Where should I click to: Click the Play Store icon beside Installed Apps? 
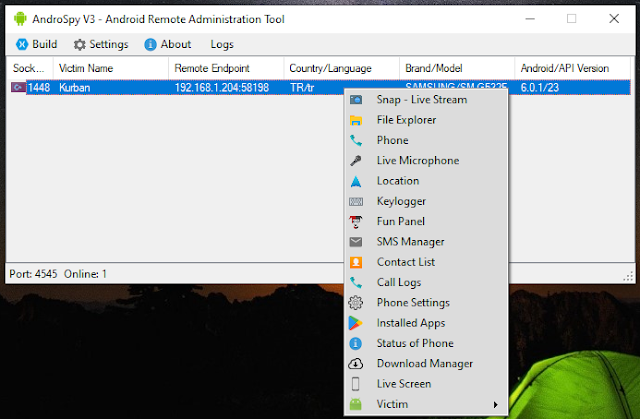click(356, 323)
